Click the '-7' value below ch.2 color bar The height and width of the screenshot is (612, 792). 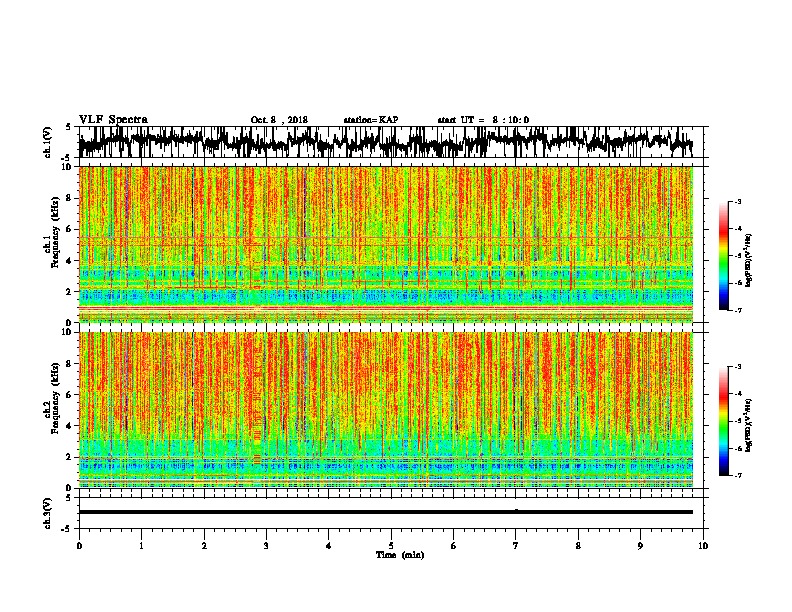[737, 475]
